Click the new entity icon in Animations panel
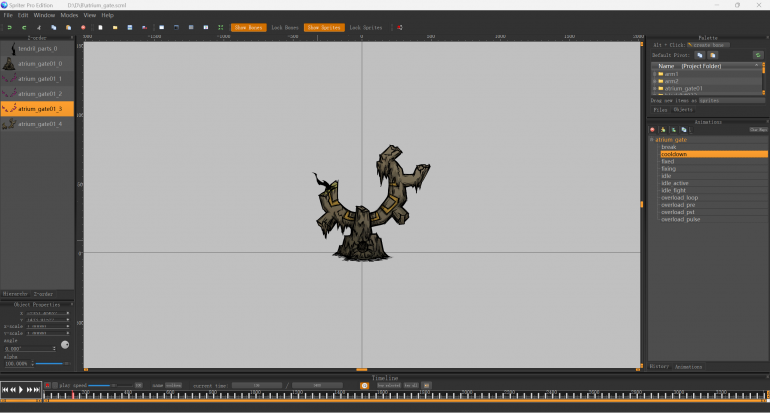 pyautogui.click(x=674, y=130)
